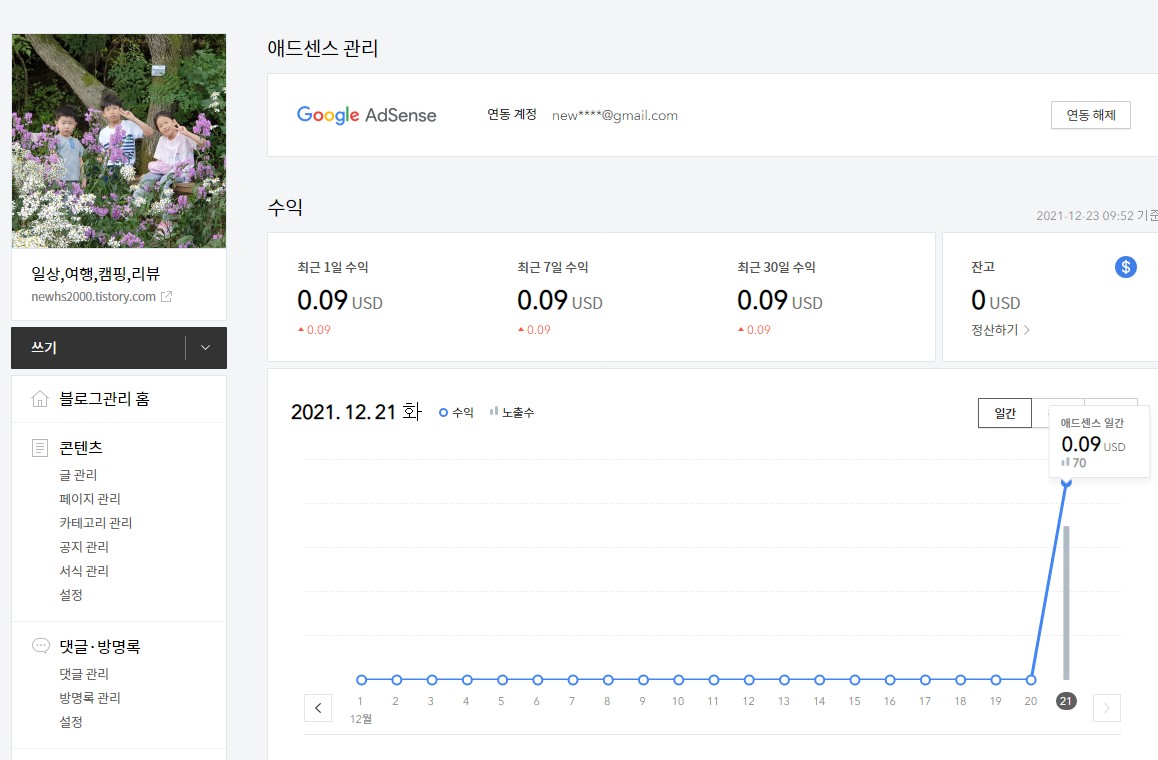This screenshot has width=1158, height=760.
Task: Go to 블로그관리 홈
Action: [104, 399]
